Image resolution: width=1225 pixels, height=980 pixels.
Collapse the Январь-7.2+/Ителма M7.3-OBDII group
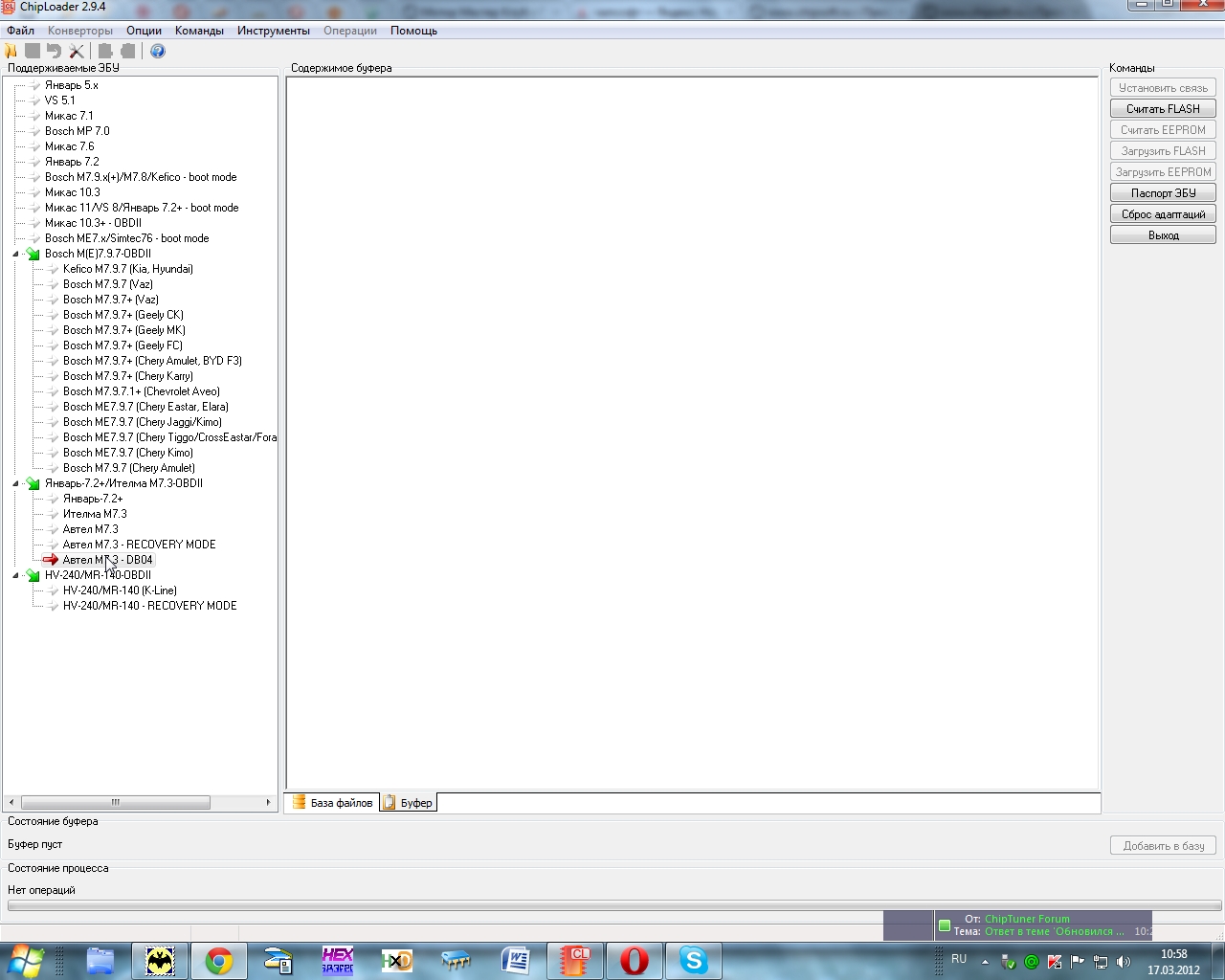pyautogui.click(x=16, y=483)
